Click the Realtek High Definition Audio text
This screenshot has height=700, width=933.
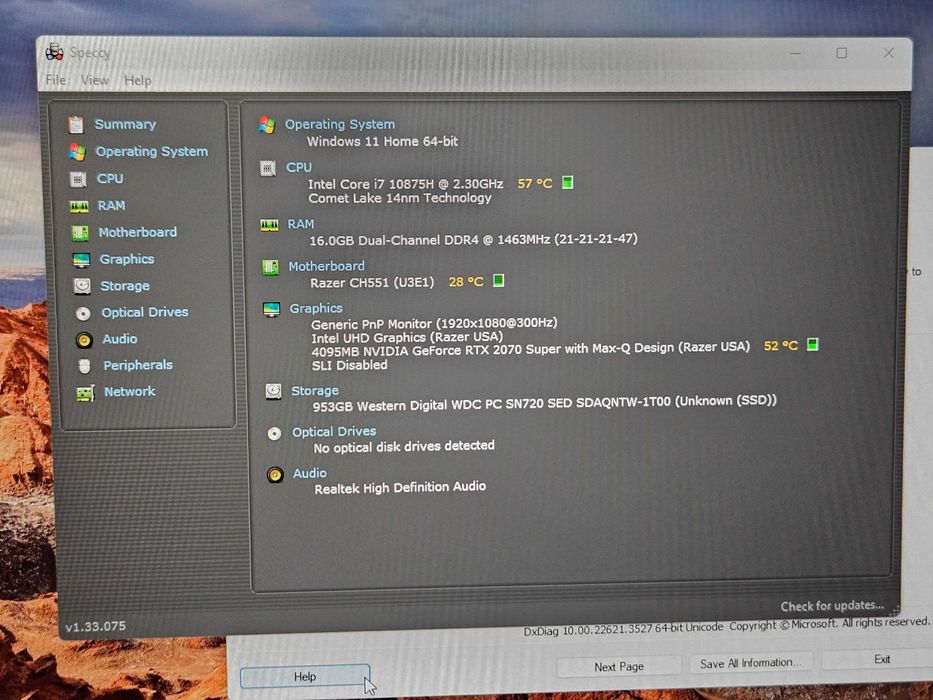400,488
